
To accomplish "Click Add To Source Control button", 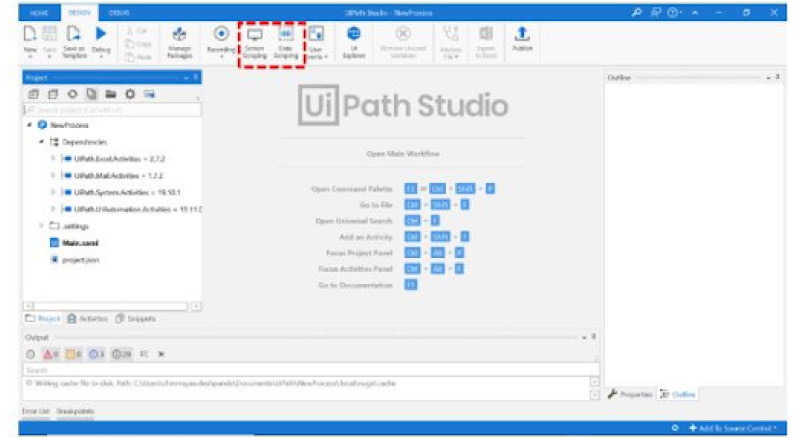I will click(x=733, y=428).
